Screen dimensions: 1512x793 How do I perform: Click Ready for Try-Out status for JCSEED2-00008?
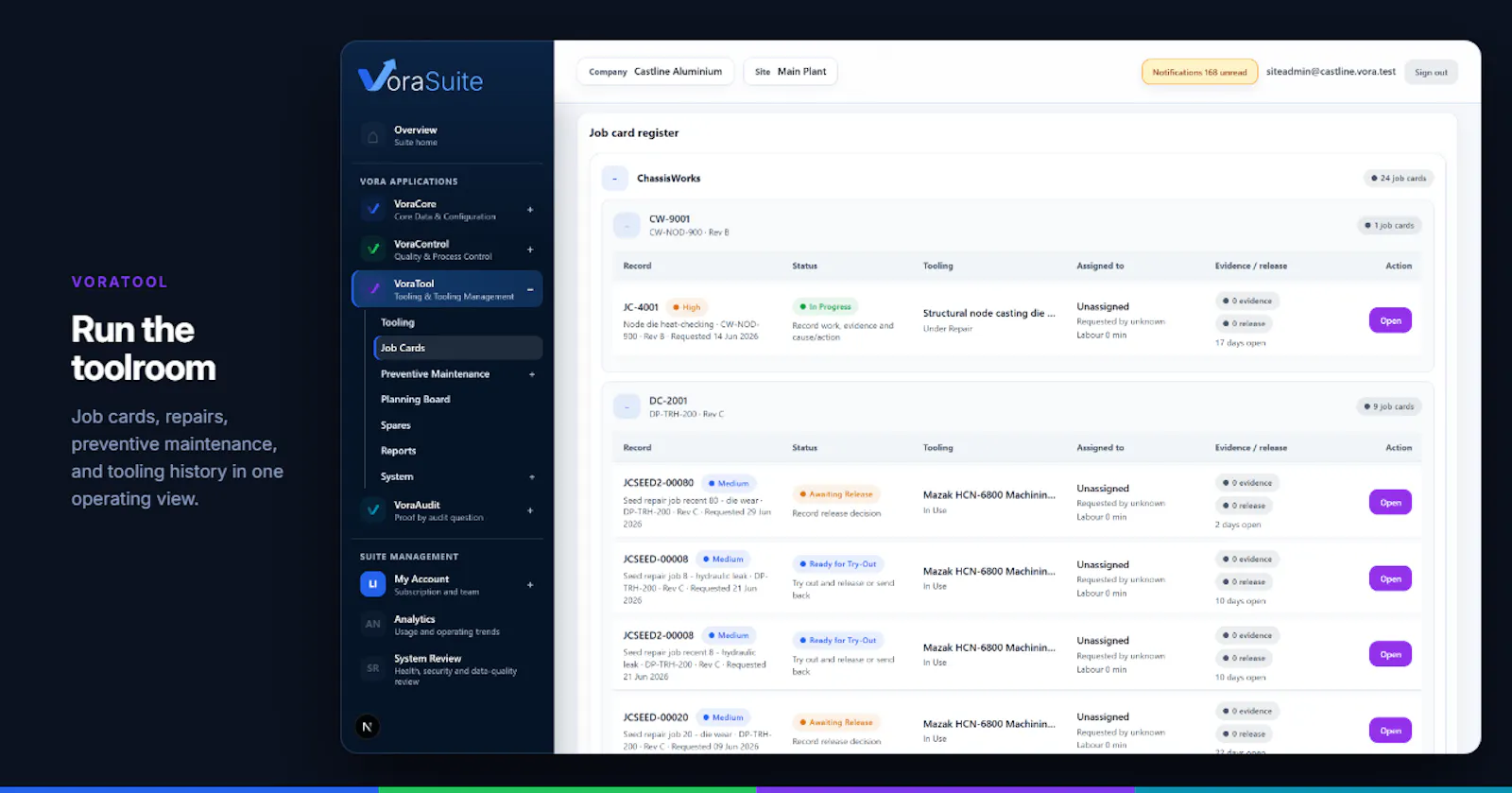(838, 640)
